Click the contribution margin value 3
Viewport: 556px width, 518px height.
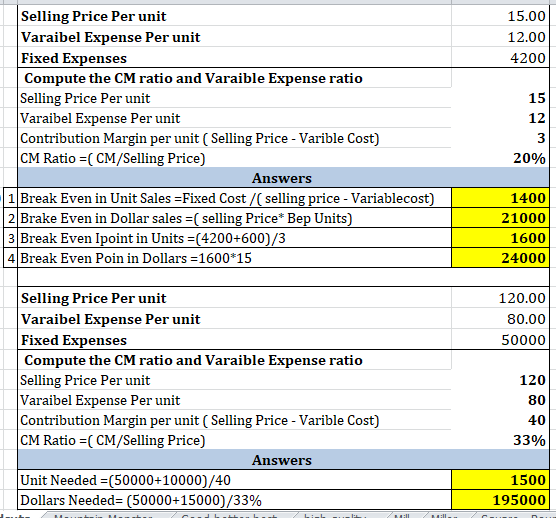[x=500, y=138]
